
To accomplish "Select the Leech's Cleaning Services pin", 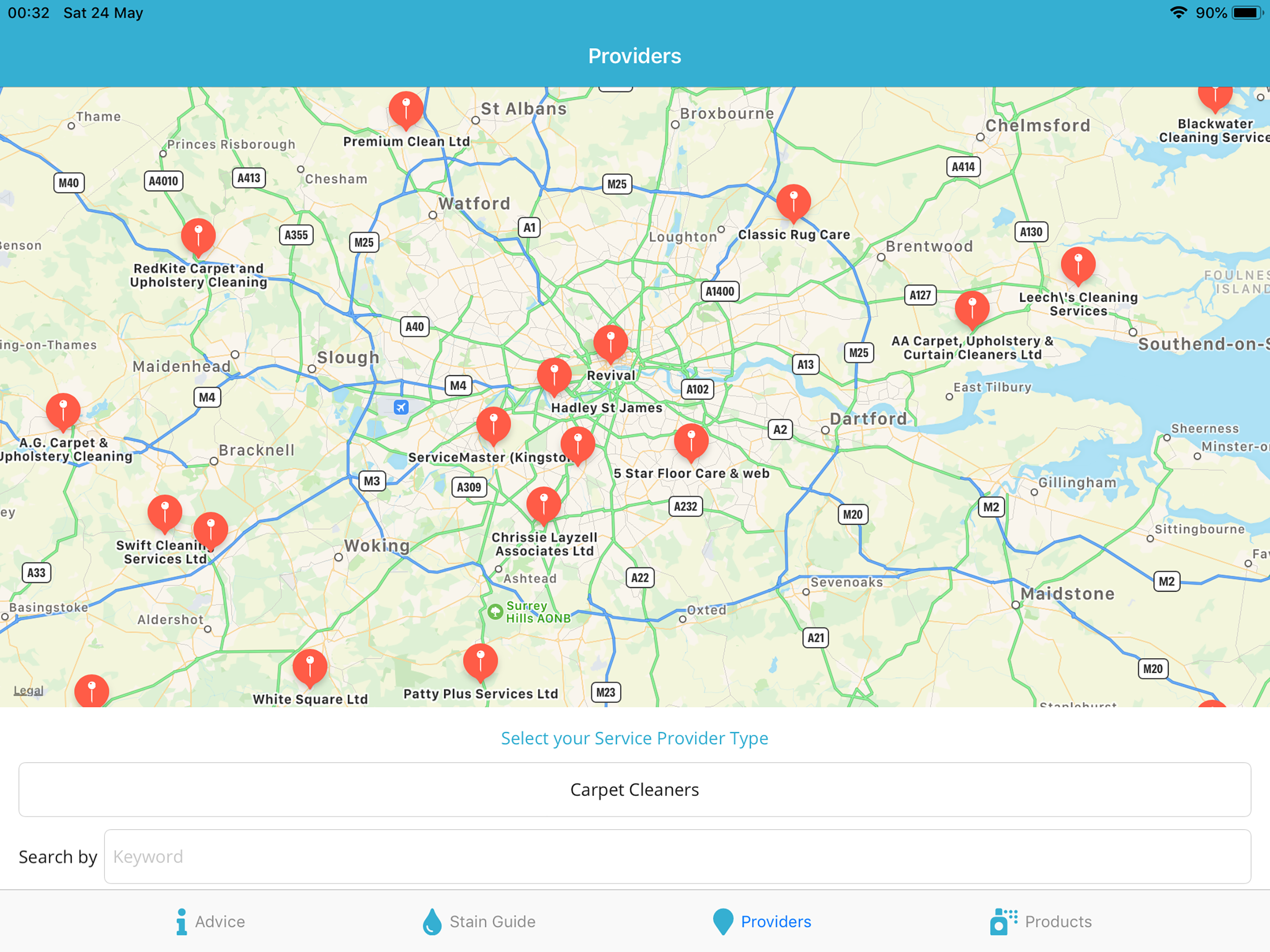I will [x=1078, y=266].
